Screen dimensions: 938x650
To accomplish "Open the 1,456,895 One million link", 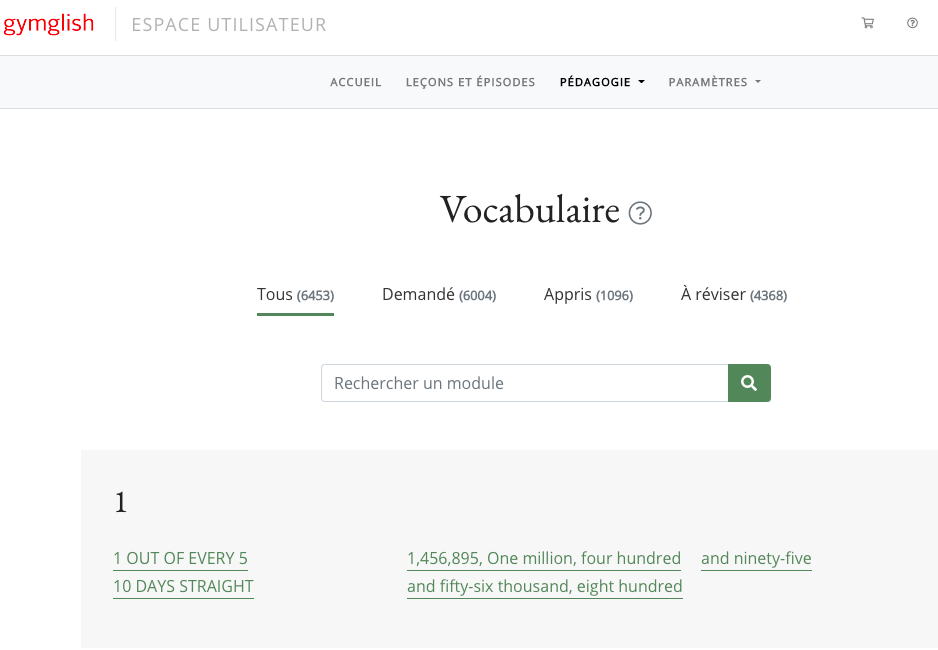I will click(544, 558).
